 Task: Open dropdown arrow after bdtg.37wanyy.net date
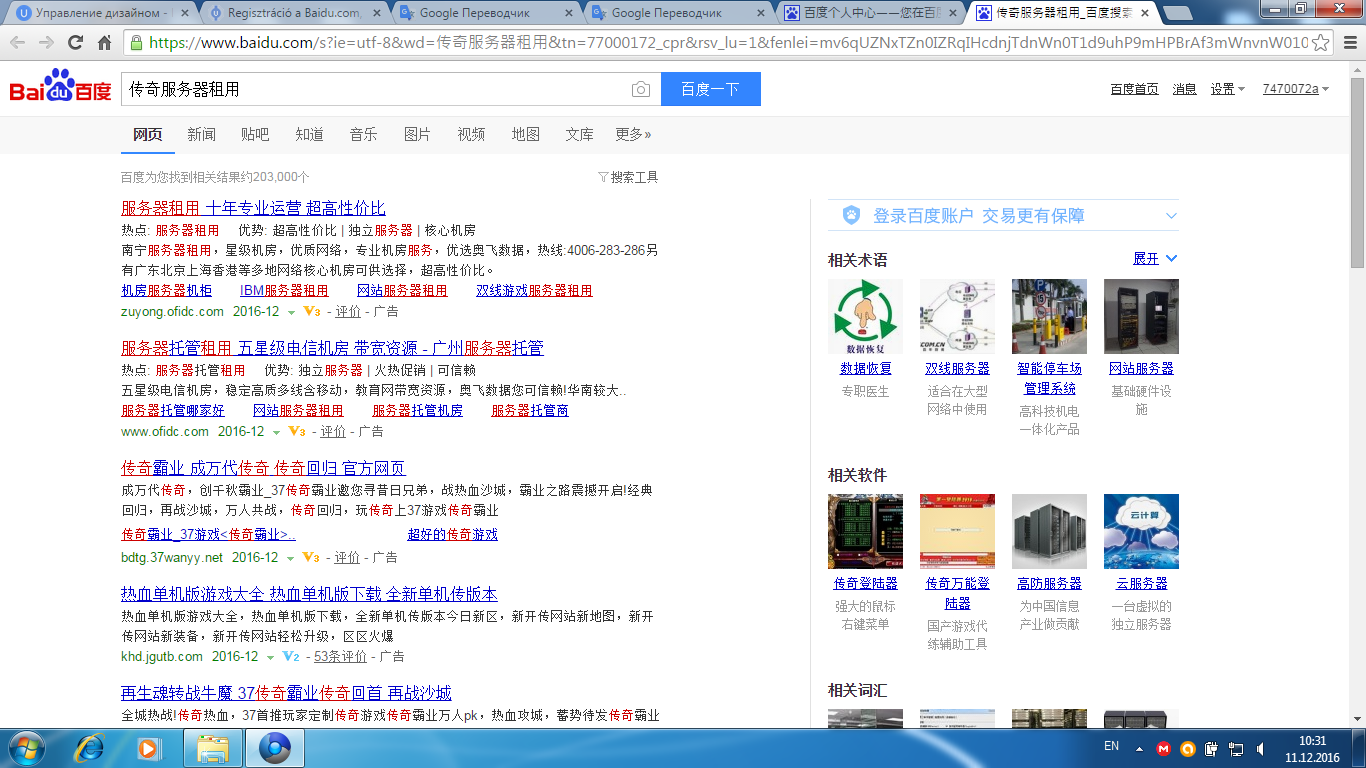click(291, 558)
